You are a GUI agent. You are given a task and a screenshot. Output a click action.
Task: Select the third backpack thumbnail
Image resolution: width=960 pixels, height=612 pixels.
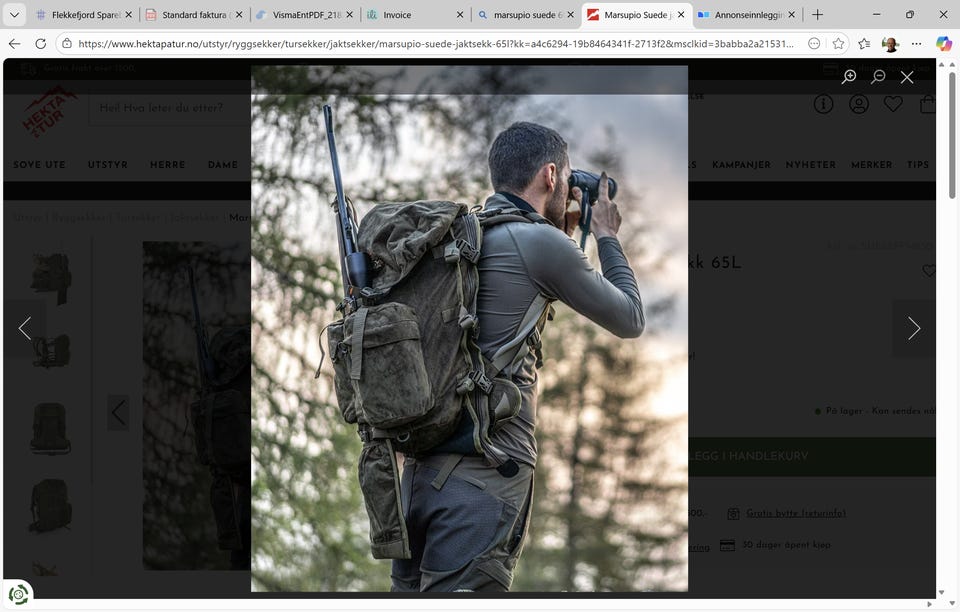(50, 428)
